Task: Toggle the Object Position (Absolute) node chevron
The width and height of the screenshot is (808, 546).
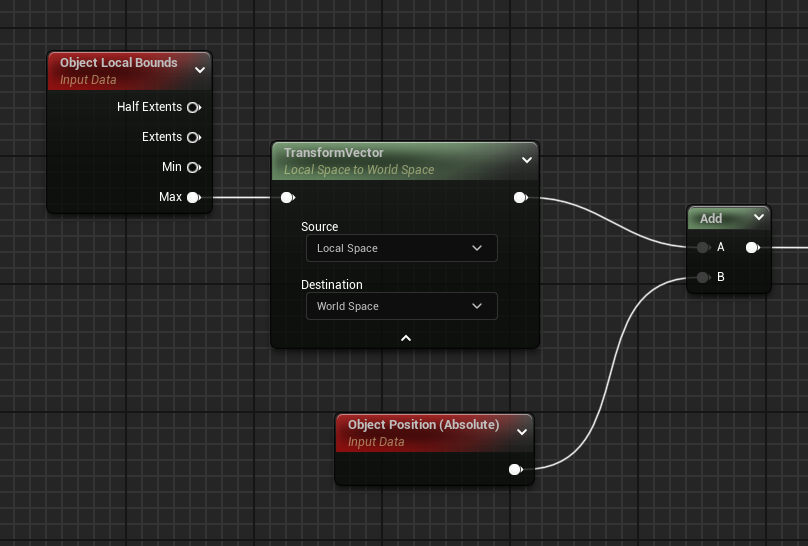Action: pos(521,432)
